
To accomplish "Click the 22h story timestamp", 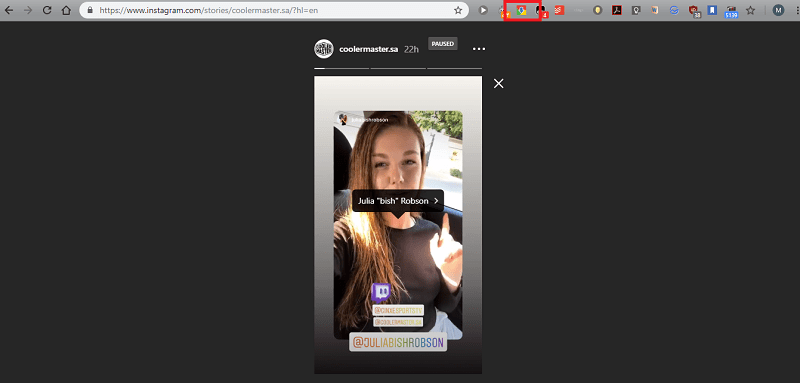I will (411, 49).
